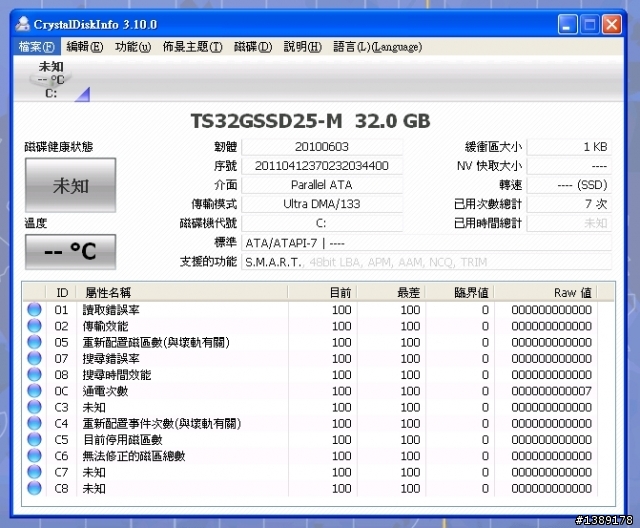Open the 檔案(F) file menu
This screenshot has height=528, width=640.
(x=36, y=47)
